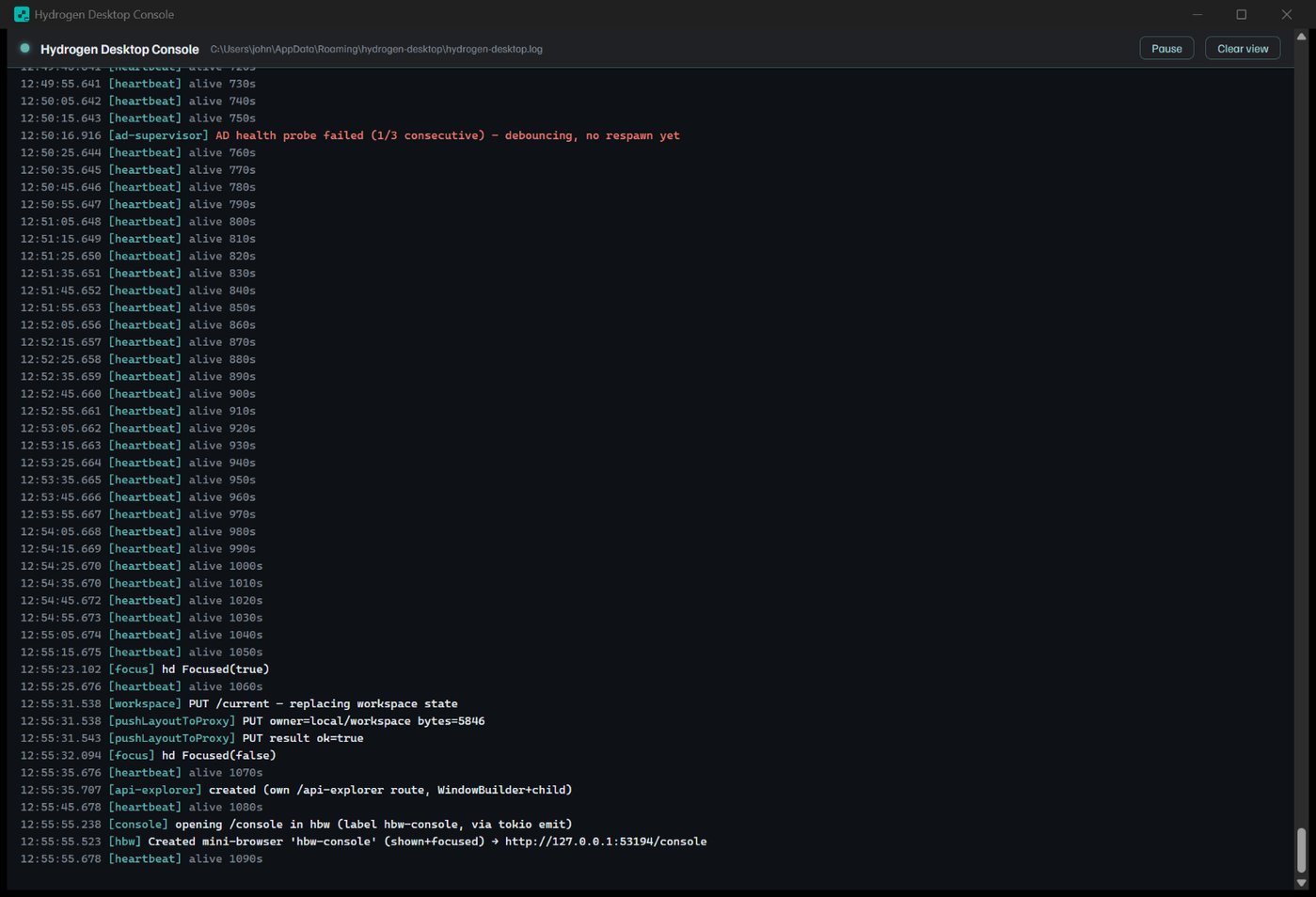Click the AD health probe failed message
The image size is (1316, 897).
(448, 135)
